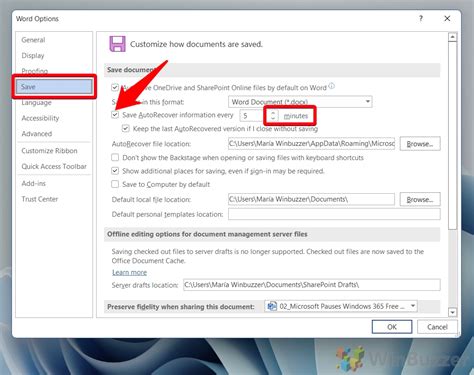This screenshot has width=474, height=375.
Task: Open the Preserve fidelity document dropdown
Action: point(341,306)
